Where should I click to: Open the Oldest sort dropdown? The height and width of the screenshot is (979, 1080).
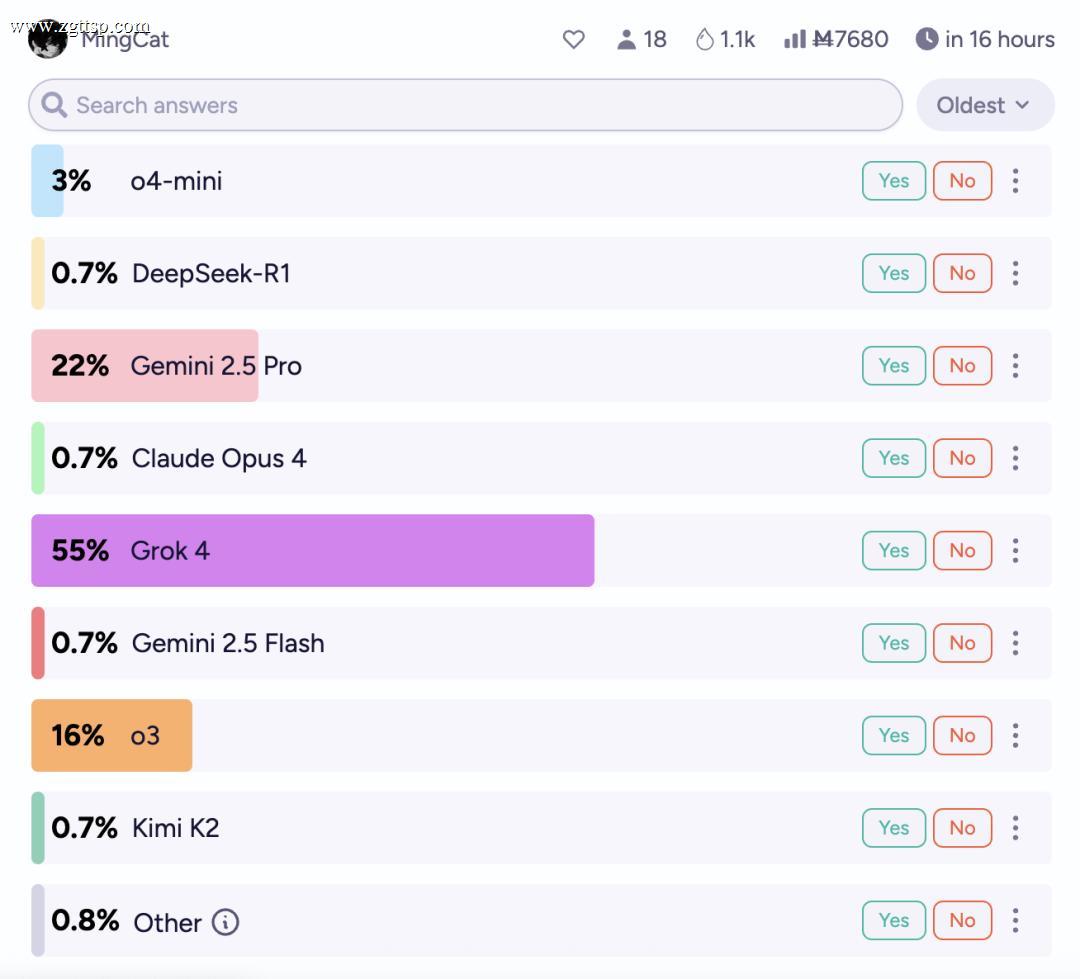pos(985,105)
